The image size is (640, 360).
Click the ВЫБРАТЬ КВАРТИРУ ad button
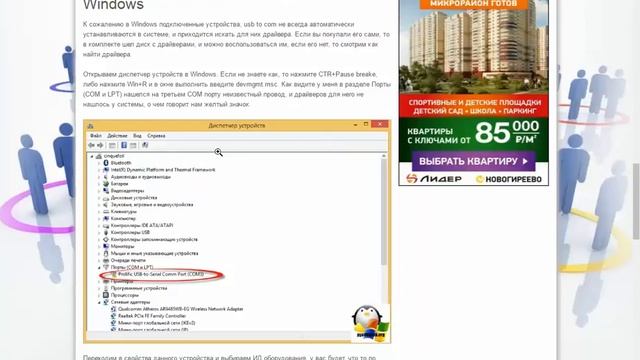click(473, 161)
